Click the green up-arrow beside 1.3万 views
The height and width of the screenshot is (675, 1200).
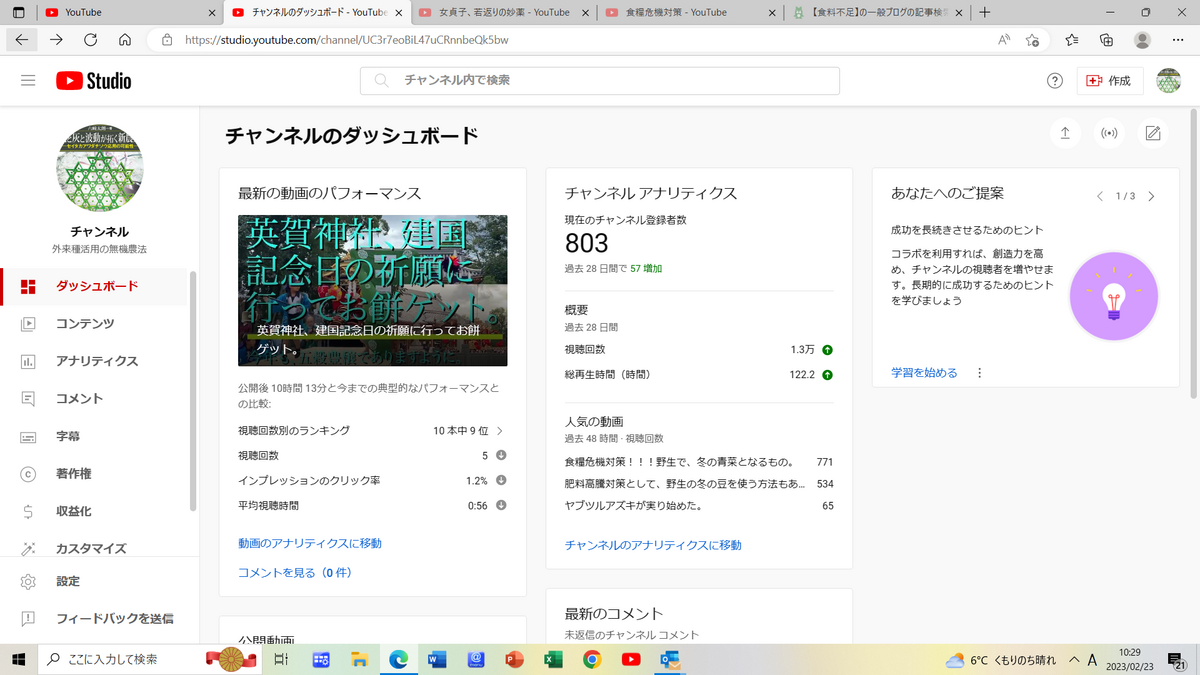[827, 350]
